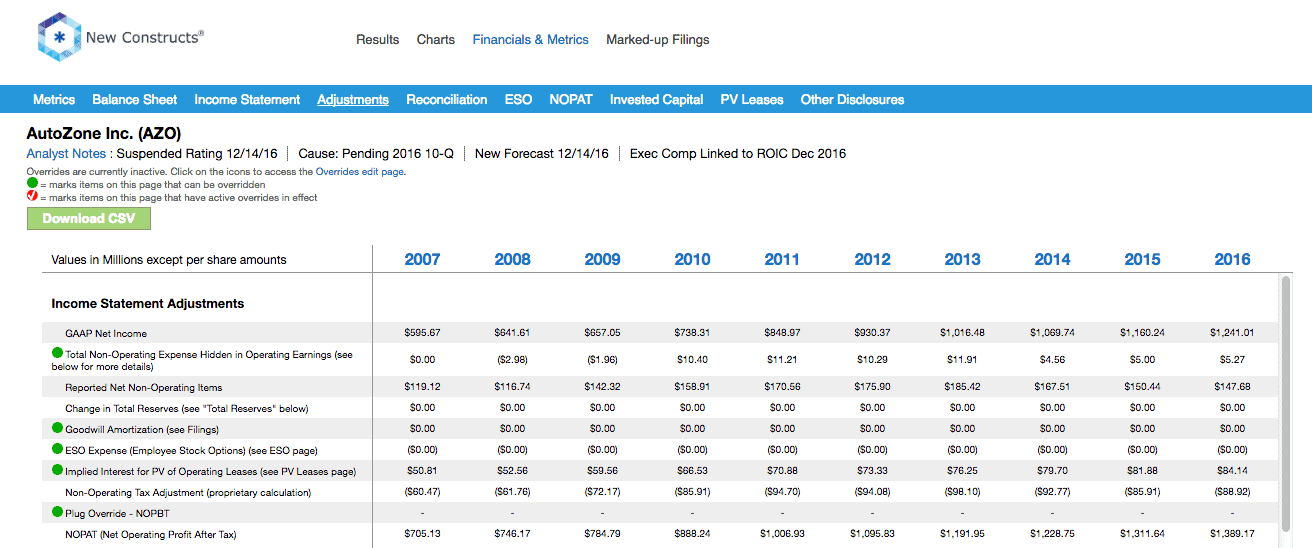This screenshot has width=1312, height=548.
Task: Click the New Forecast 12/14/16 text
Action: (x=541, y=153)
